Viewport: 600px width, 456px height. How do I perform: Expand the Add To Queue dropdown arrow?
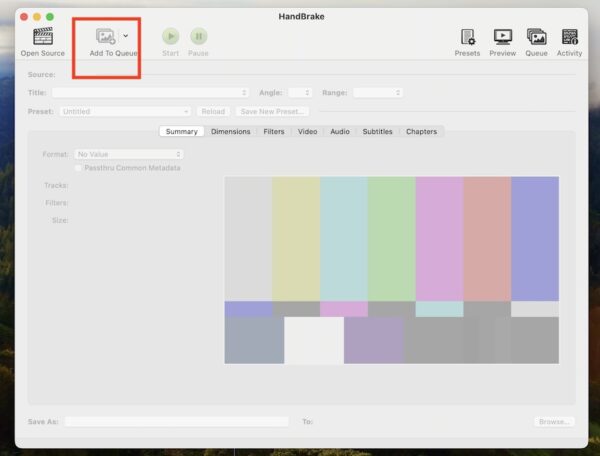(125, 36)
